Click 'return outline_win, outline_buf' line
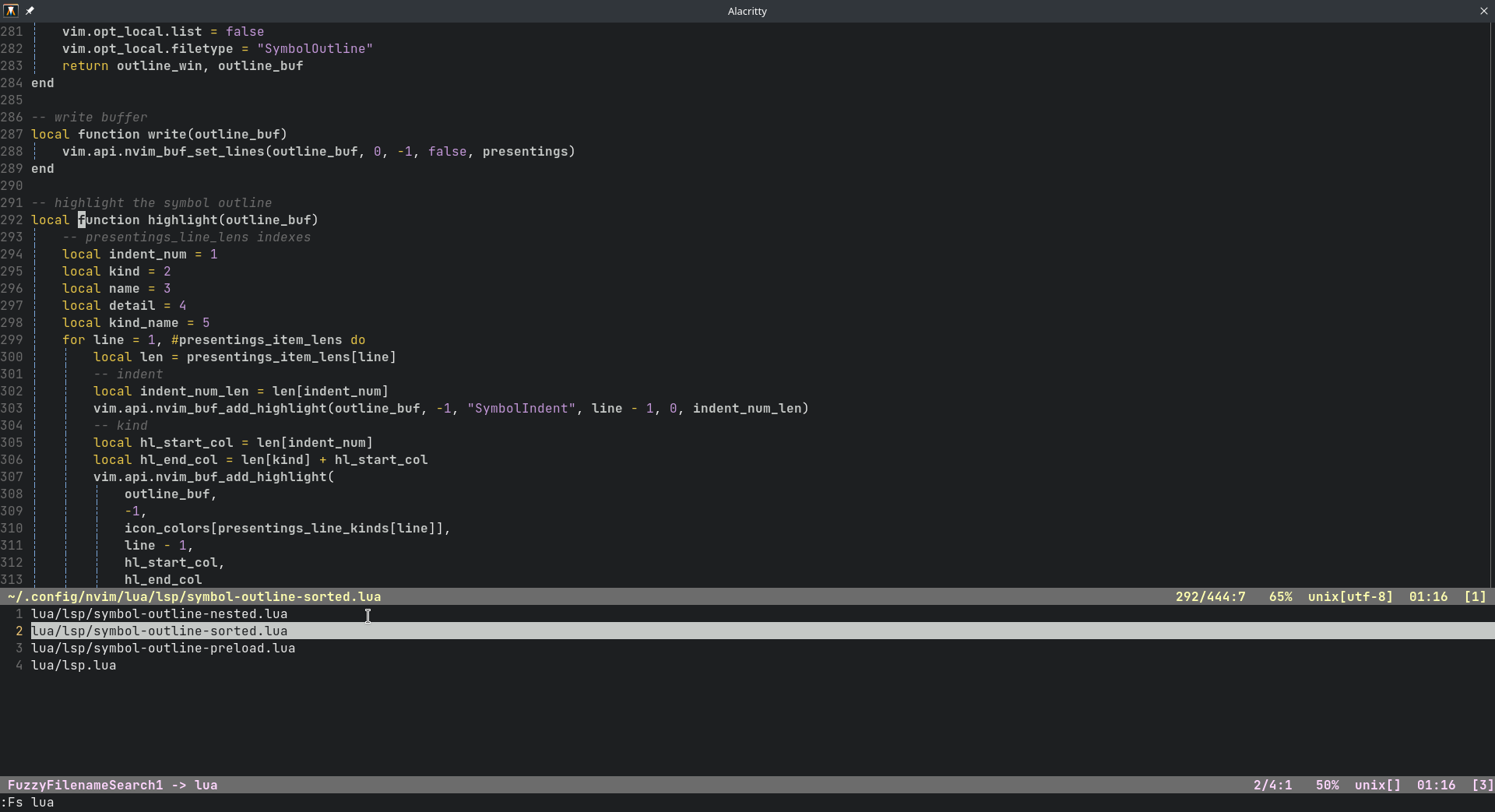Viewport: 1495px width, 812px height. [182, 66]
